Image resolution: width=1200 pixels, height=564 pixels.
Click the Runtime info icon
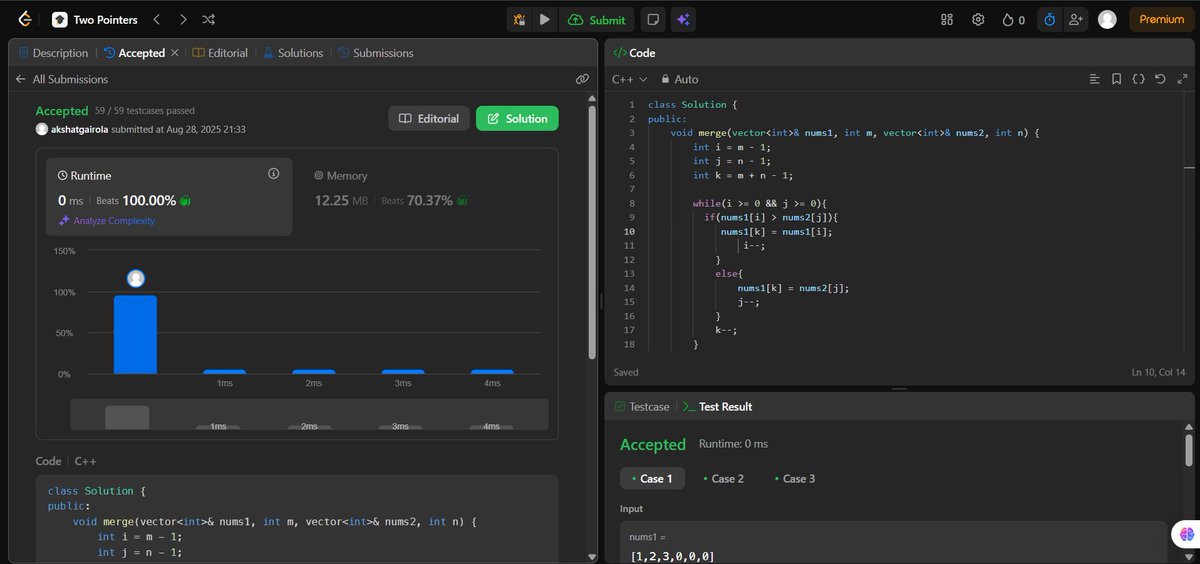(x=273, y=174)
